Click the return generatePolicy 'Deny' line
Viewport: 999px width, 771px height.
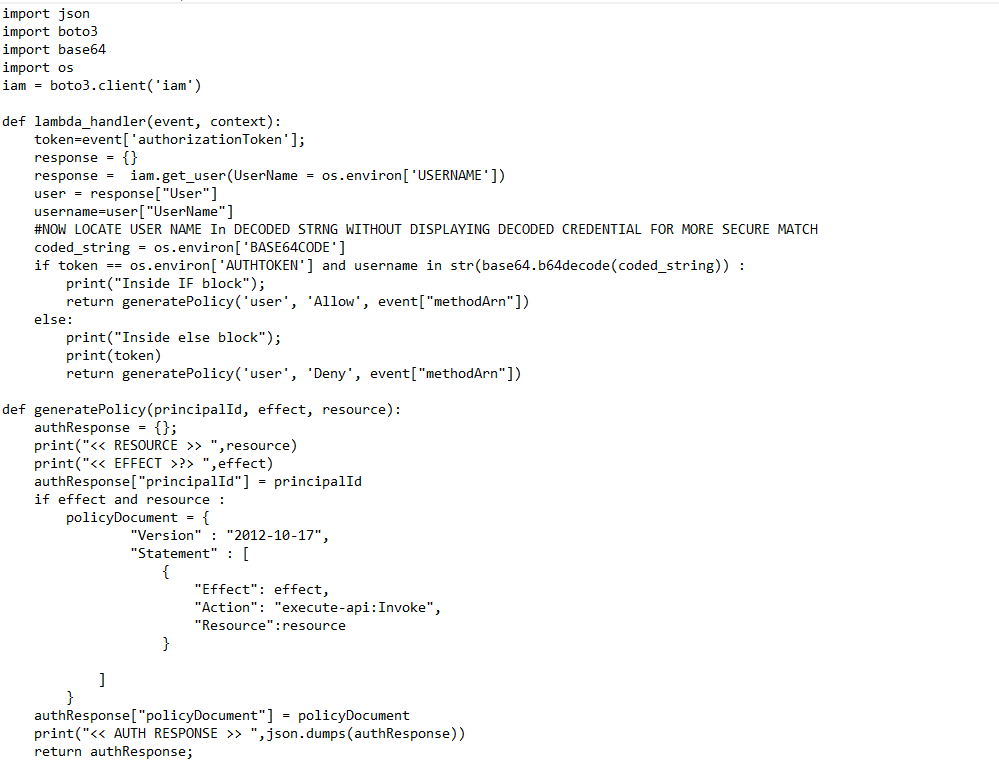click(294, 373)
